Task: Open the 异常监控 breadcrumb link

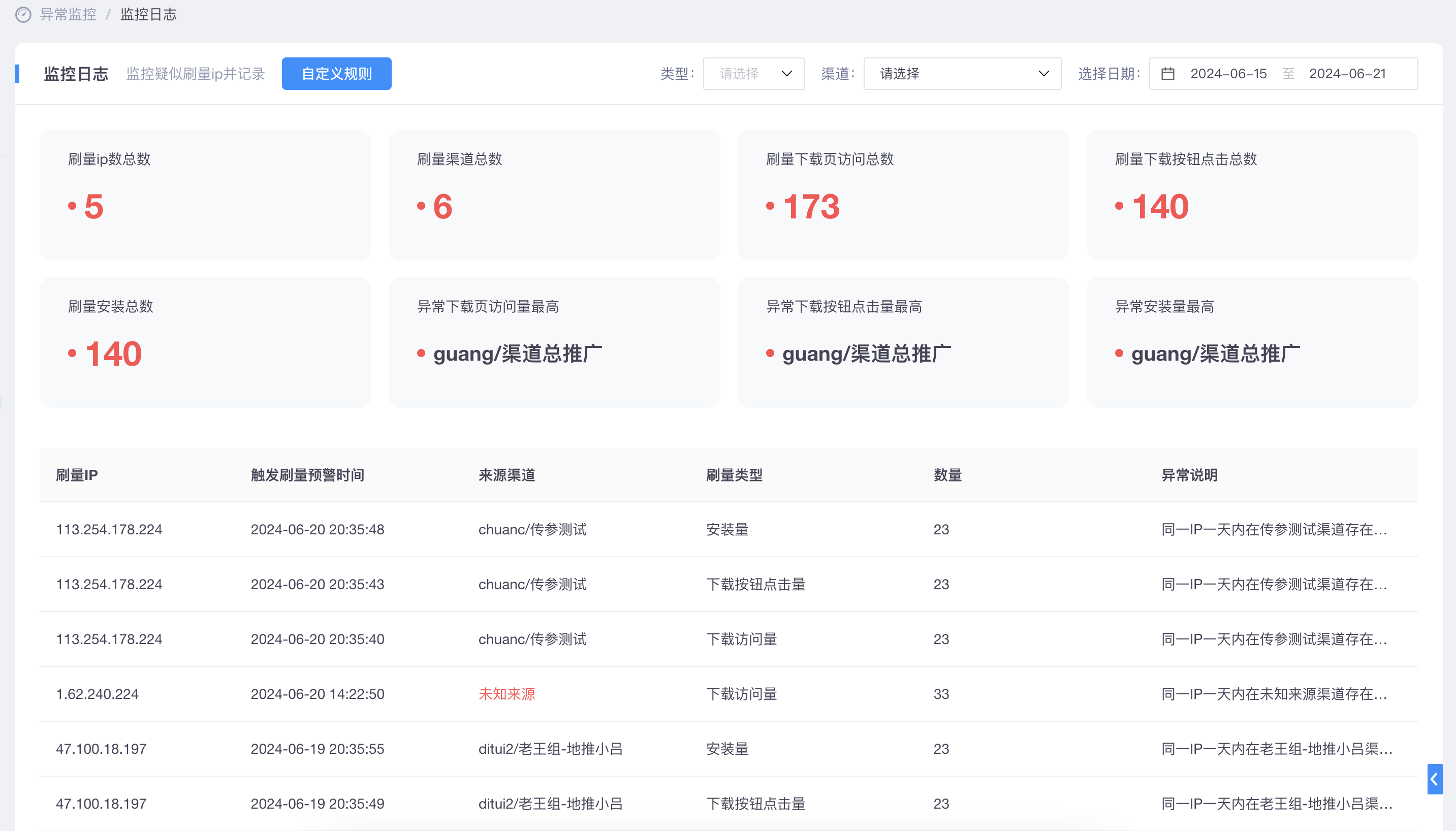Action: click(x=68, y=14)
